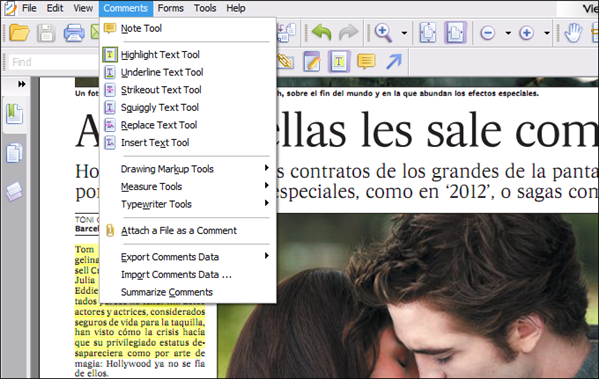Screen dimensions: 599x379
Task: Open the Layers sidebar panel
Action: [14, 192]
